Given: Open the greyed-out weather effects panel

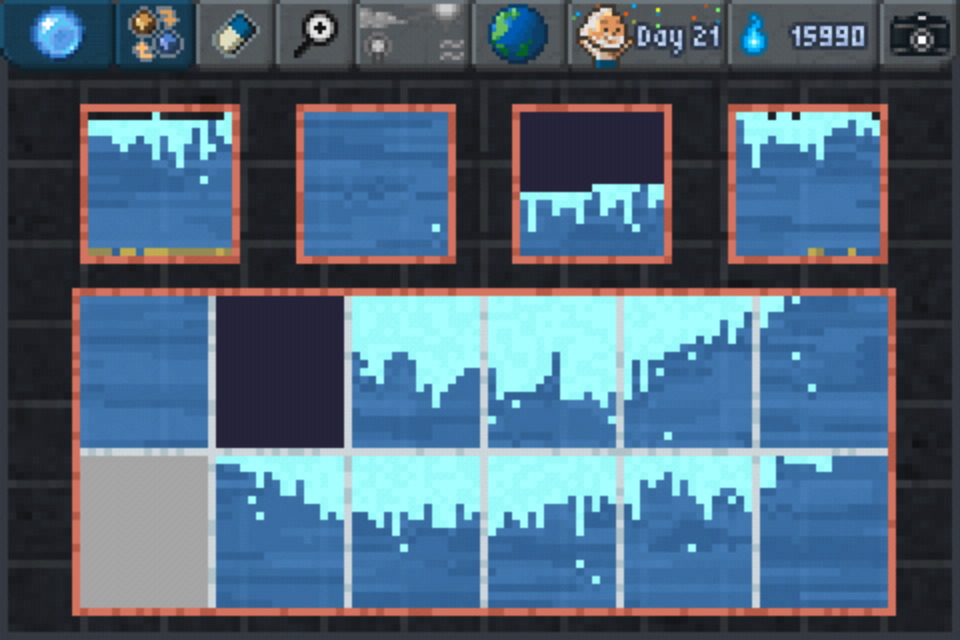Looking at the screenshot, I should click(413, 33).
